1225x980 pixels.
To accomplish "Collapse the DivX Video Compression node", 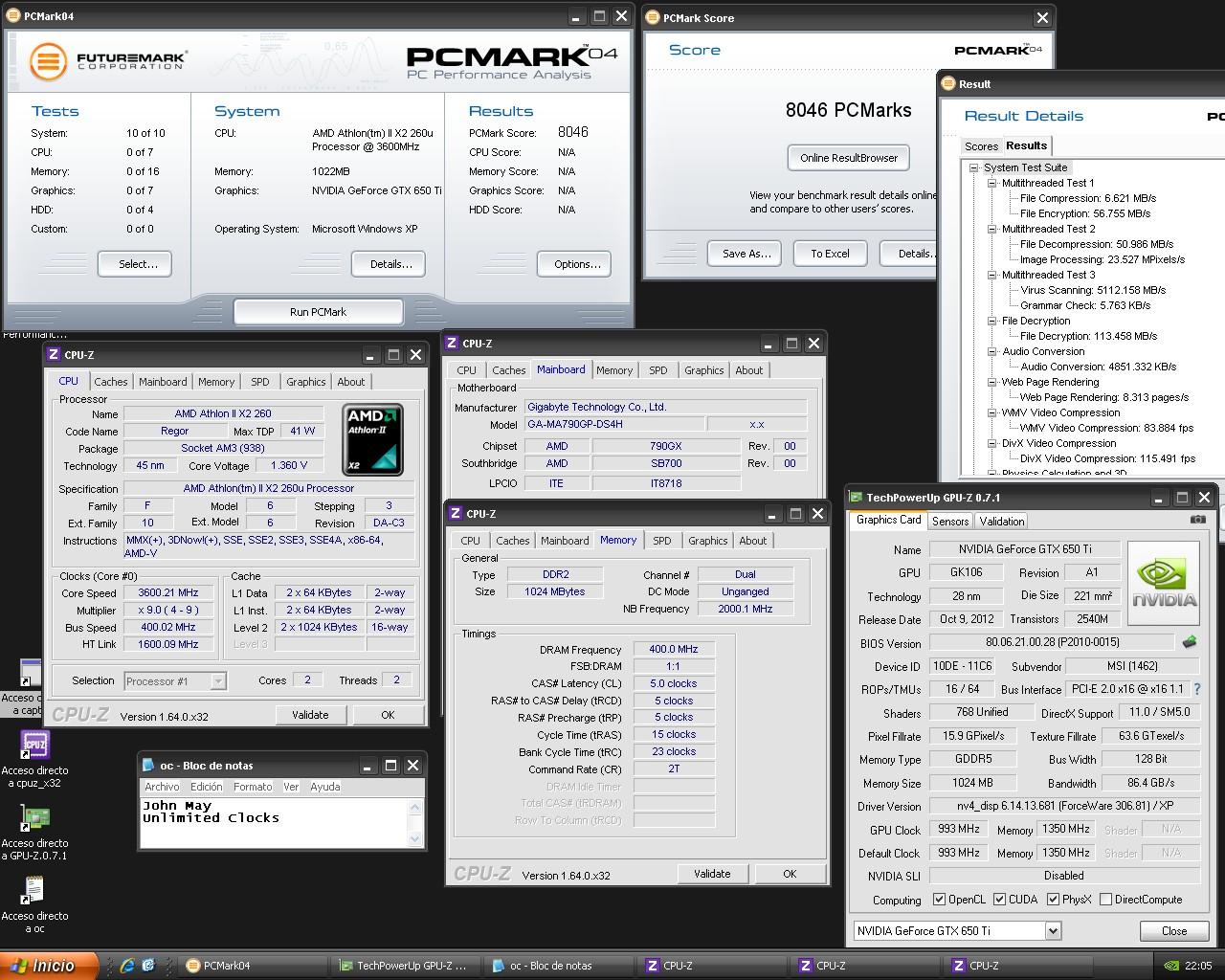I will point(992,443).
